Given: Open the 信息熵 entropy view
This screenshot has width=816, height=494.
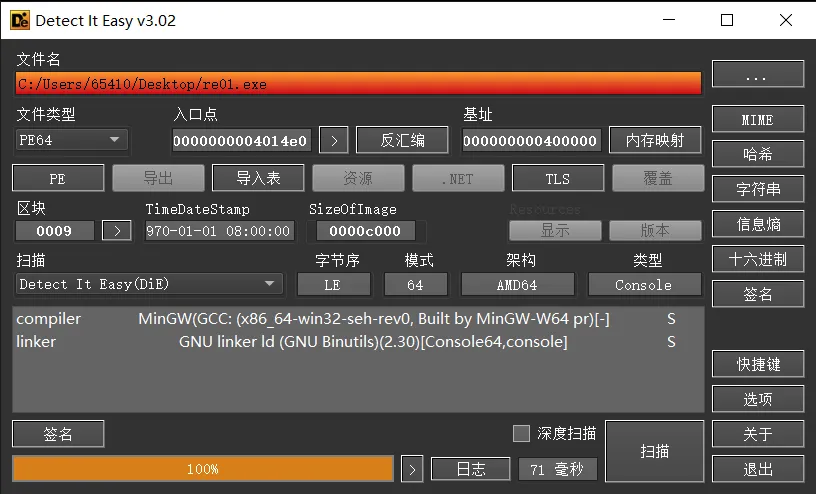Looking at the screenshot, I should [758, 224].
